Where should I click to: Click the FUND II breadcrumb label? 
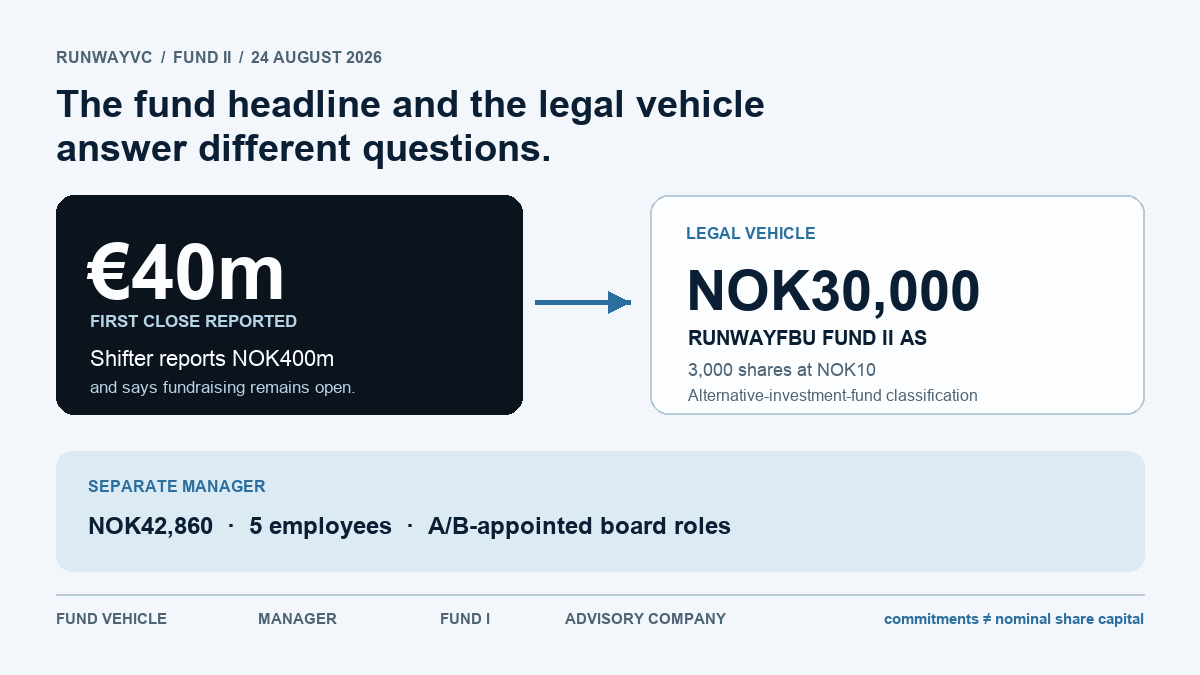click(202, 58)
